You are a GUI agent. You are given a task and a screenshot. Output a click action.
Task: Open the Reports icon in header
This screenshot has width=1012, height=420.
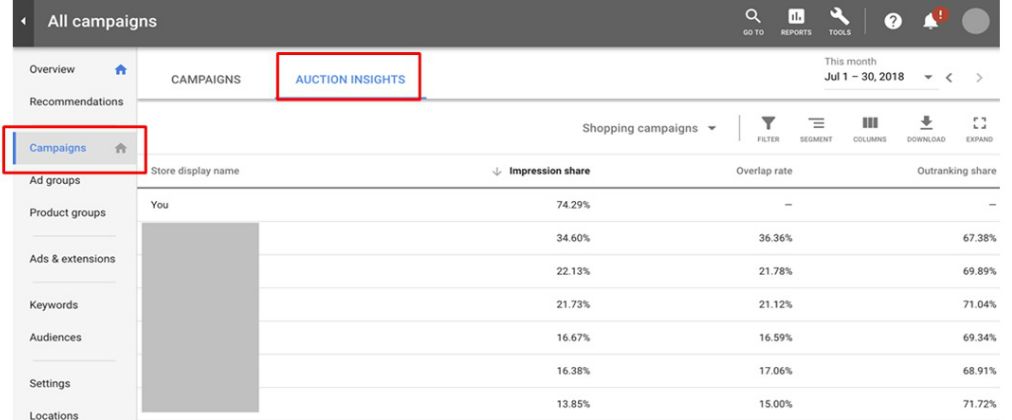coord(796,20)
